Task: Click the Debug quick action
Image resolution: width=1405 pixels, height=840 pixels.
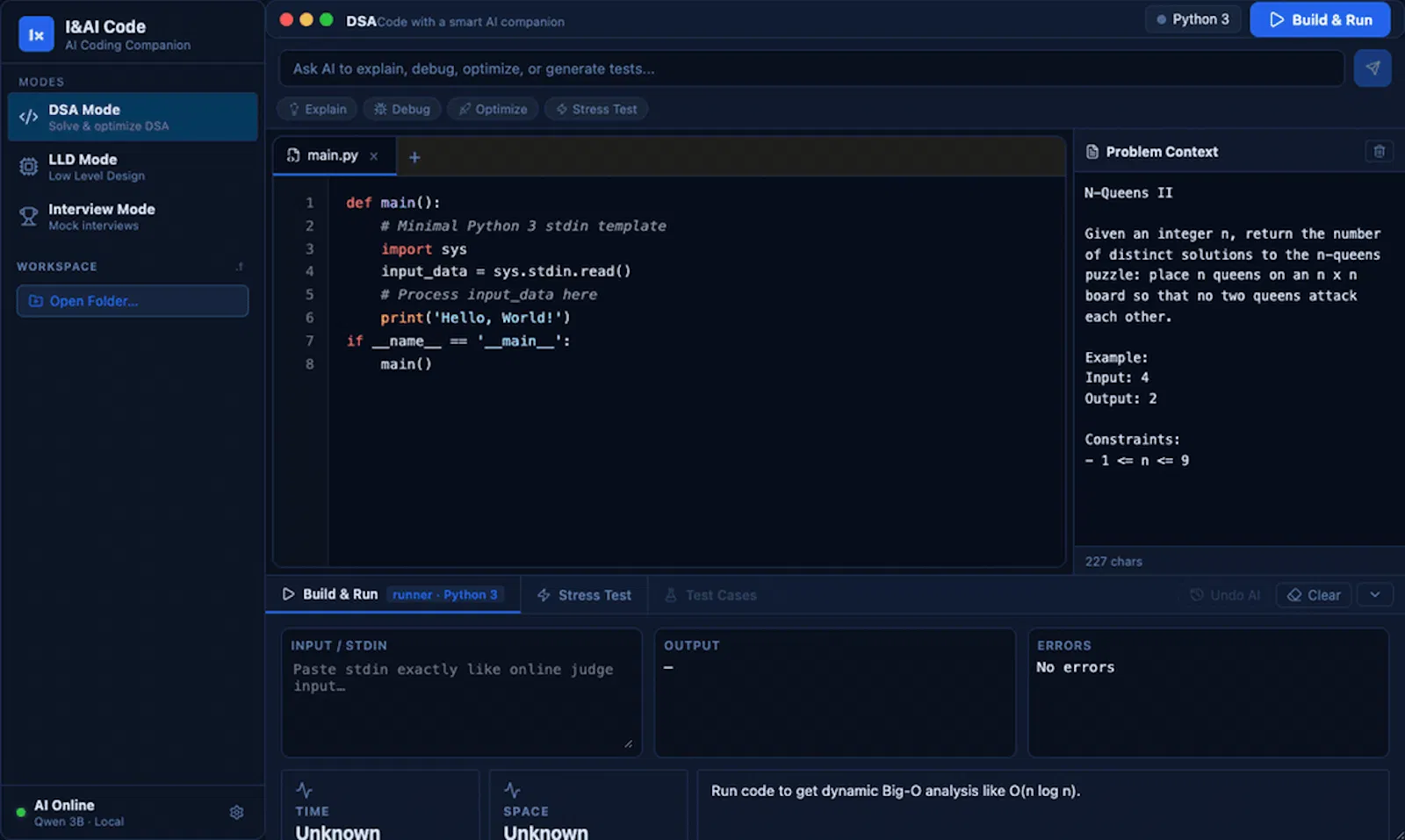Action: click(x=402, y=109)
